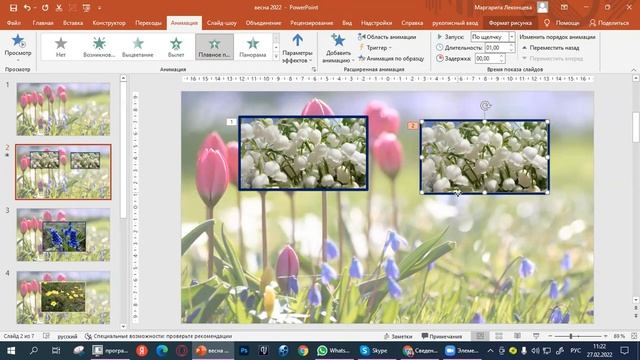Switch to the Переходы tab
This screenshot has height=360, width=640.
click(148, 23)
